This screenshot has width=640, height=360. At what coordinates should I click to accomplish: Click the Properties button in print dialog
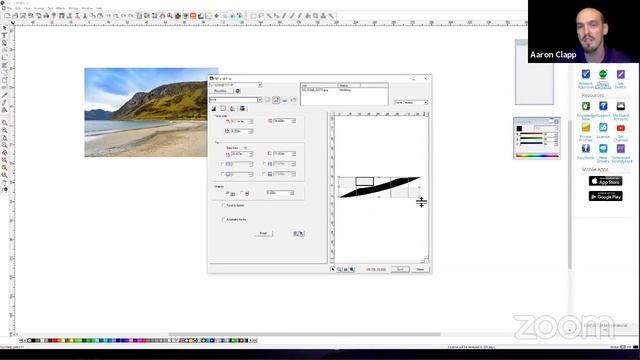click(221, 91)
